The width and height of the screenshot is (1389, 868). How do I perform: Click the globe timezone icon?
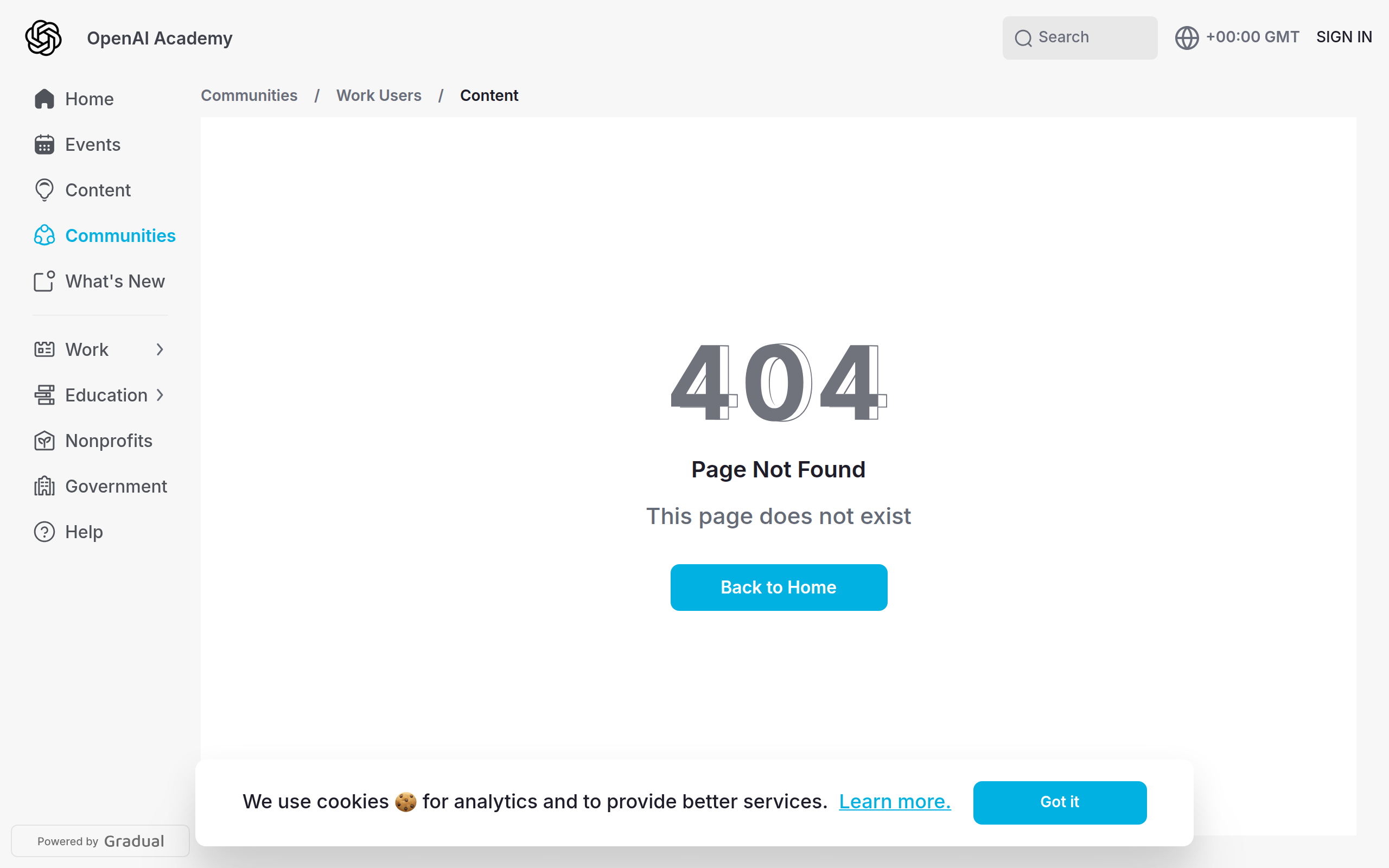1187,38
